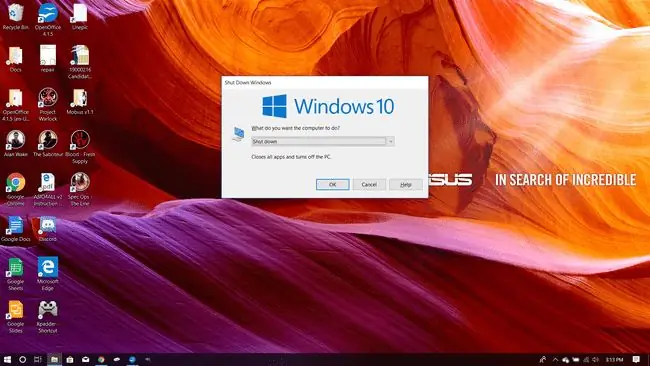
Task: Open the Action Center notifications icon
Action: (636, 359)
